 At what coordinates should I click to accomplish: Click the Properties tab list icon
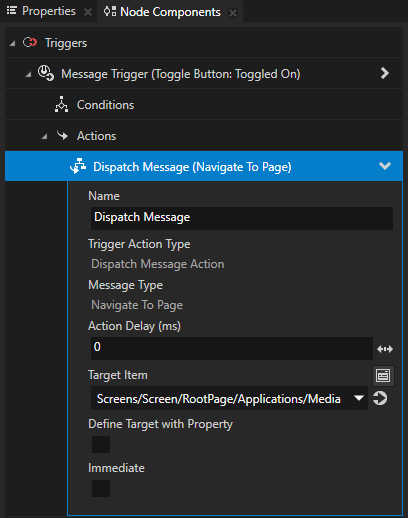[12, 11]
